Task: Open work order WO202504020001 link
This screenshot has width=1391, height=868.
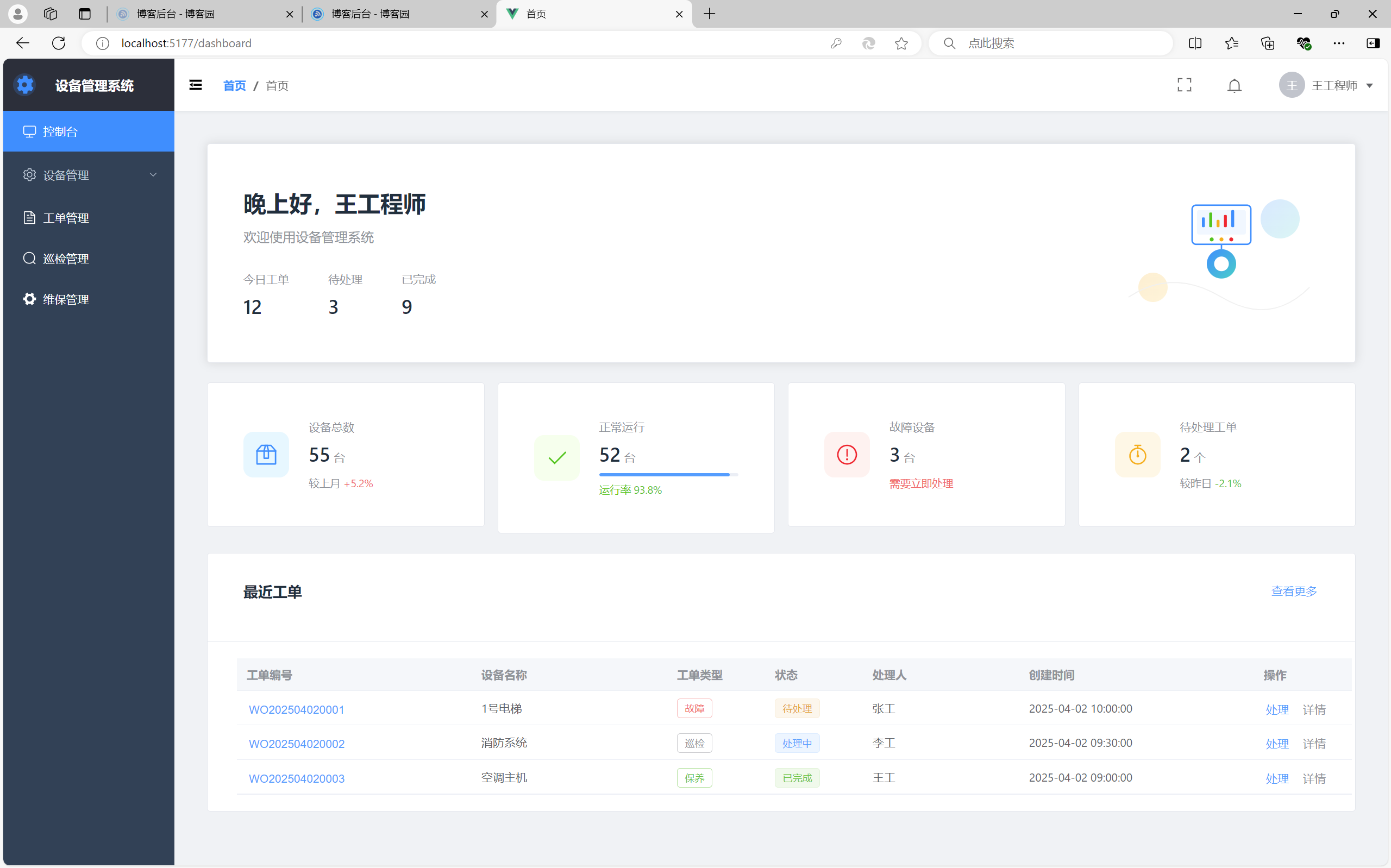Action: pos(296,709)
